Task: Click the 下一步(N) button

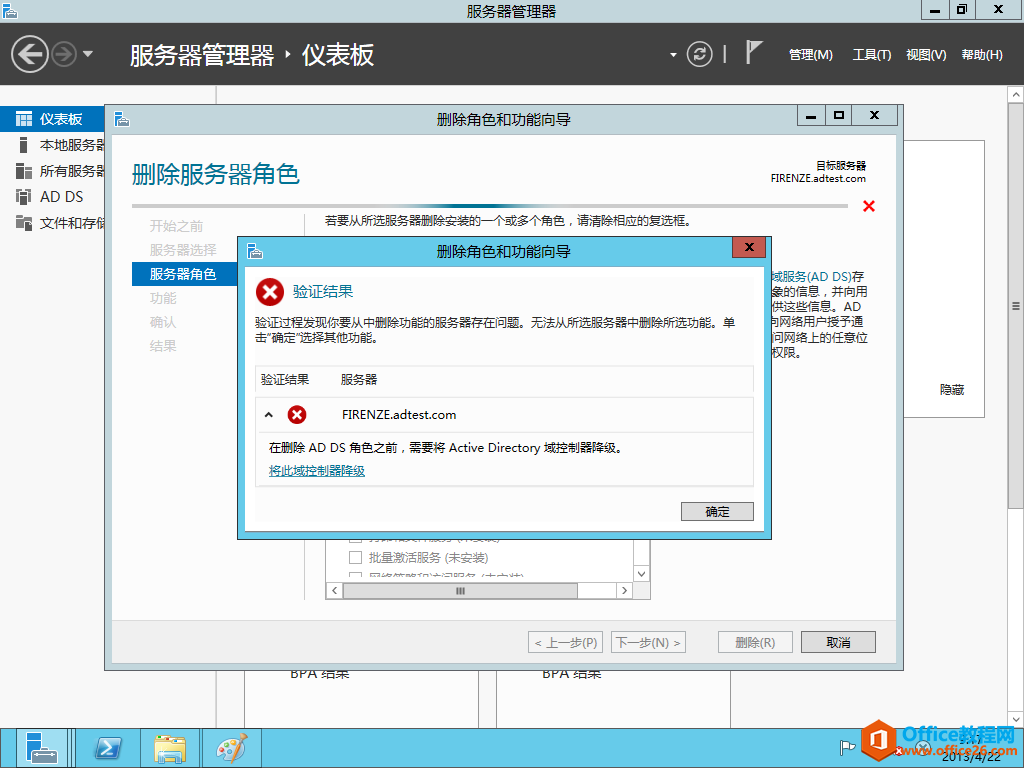Action: click(648, 643)
